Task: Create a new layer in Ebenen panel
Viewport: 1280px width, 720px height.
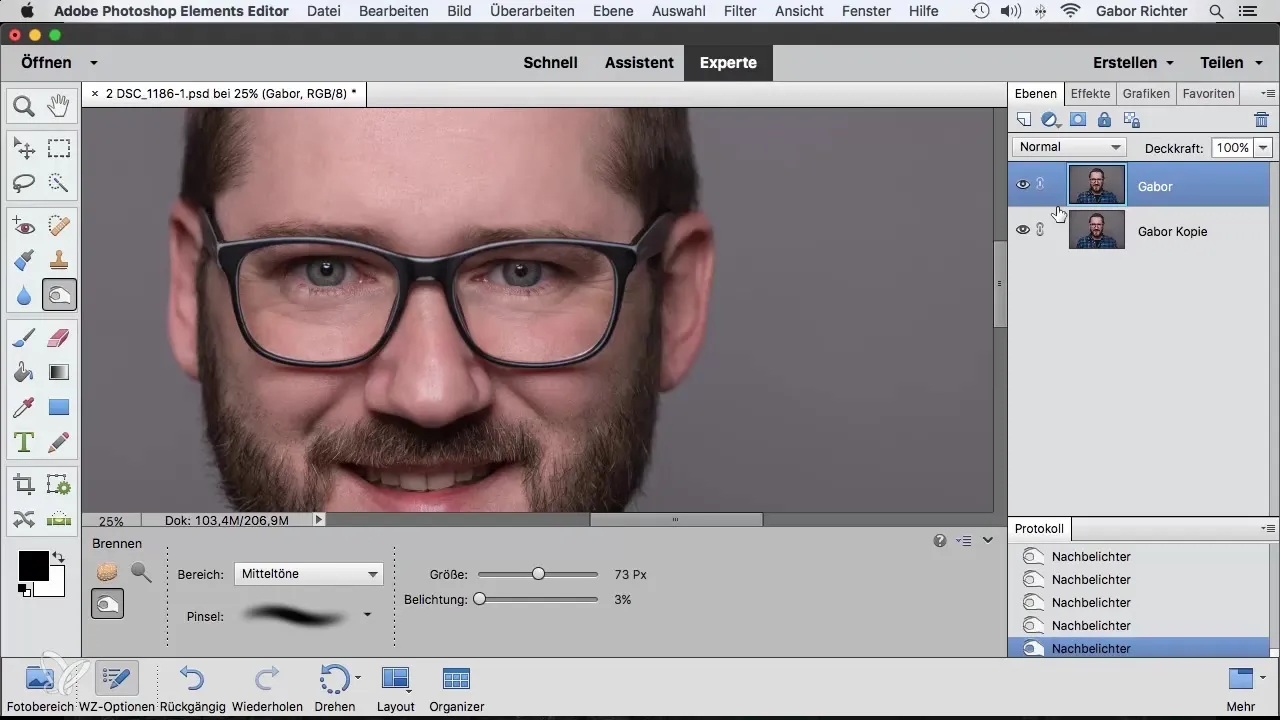Action: click(x=1024, y=120)
